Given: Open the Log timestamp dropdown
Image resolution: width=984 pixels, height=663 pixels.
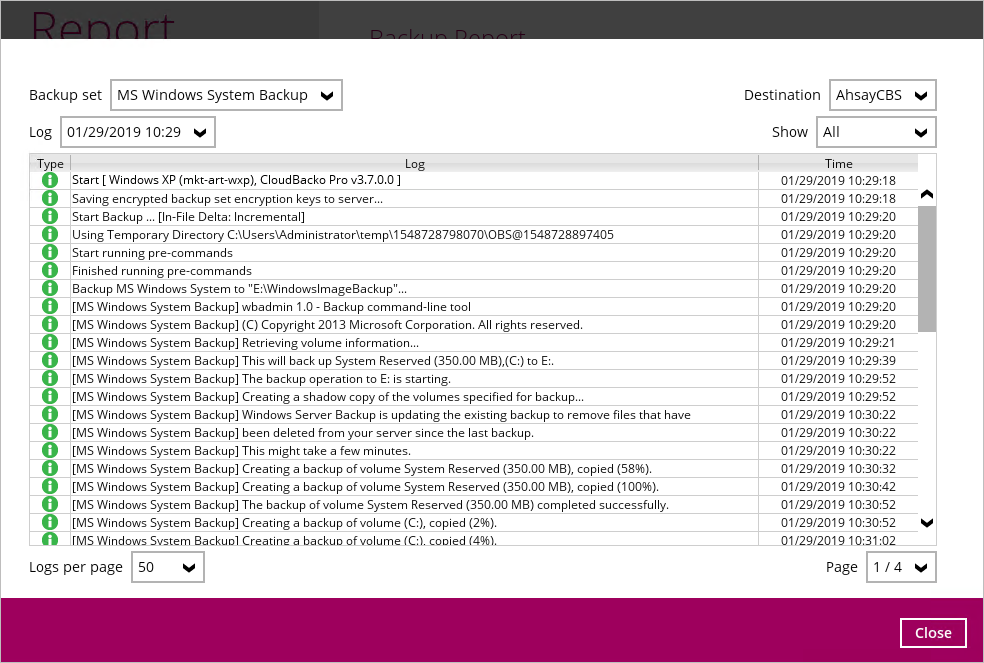Looking at the screenshot, I should click(137, 131).
